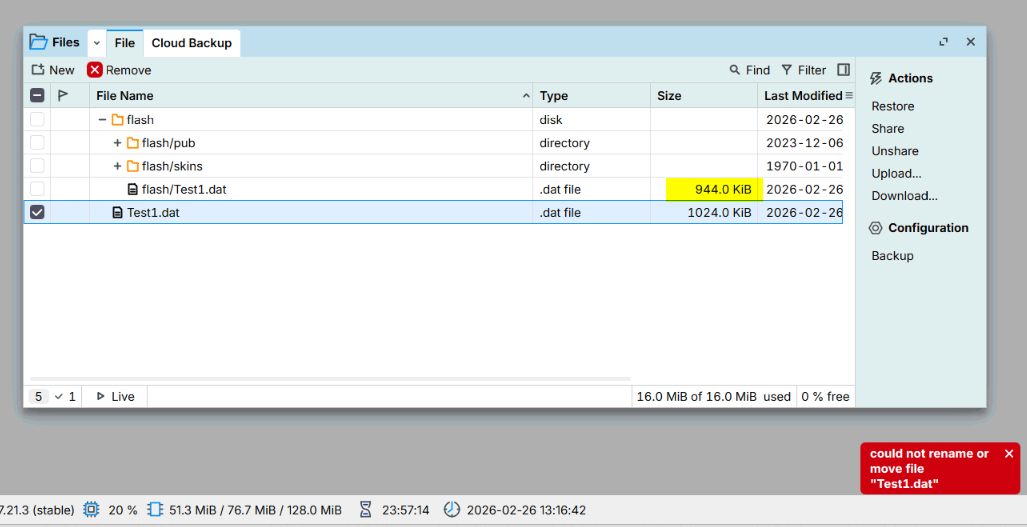
Task: Click Download... action
Action: (905, 196)
